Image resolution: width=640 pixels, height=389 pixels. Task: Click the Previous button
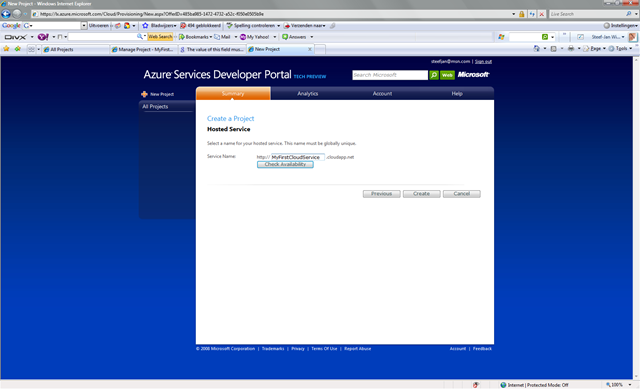point(382,194)
